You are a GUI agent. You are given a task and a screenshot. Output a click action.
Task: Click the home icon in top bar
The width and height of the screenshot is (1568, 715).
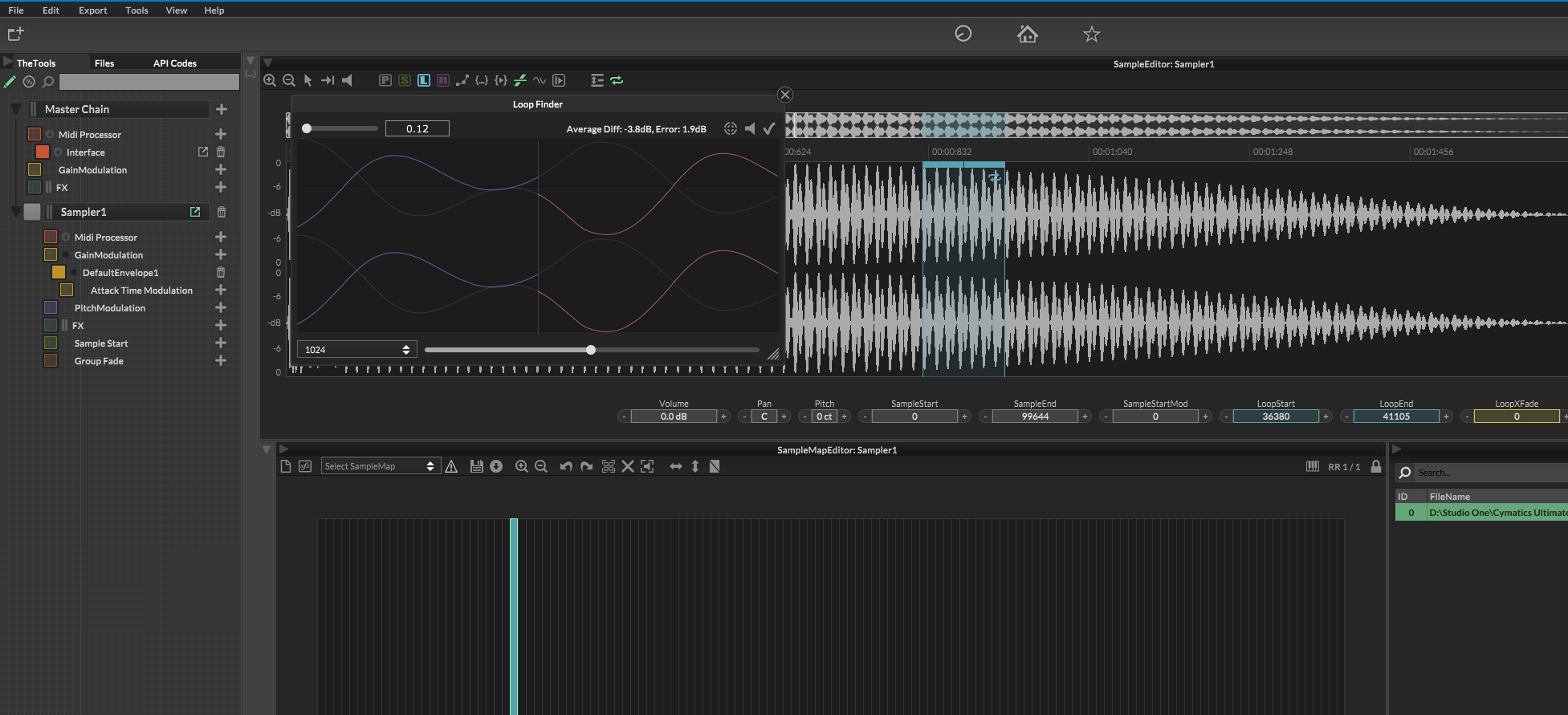pyautogui.click(x=1027, y=34)
